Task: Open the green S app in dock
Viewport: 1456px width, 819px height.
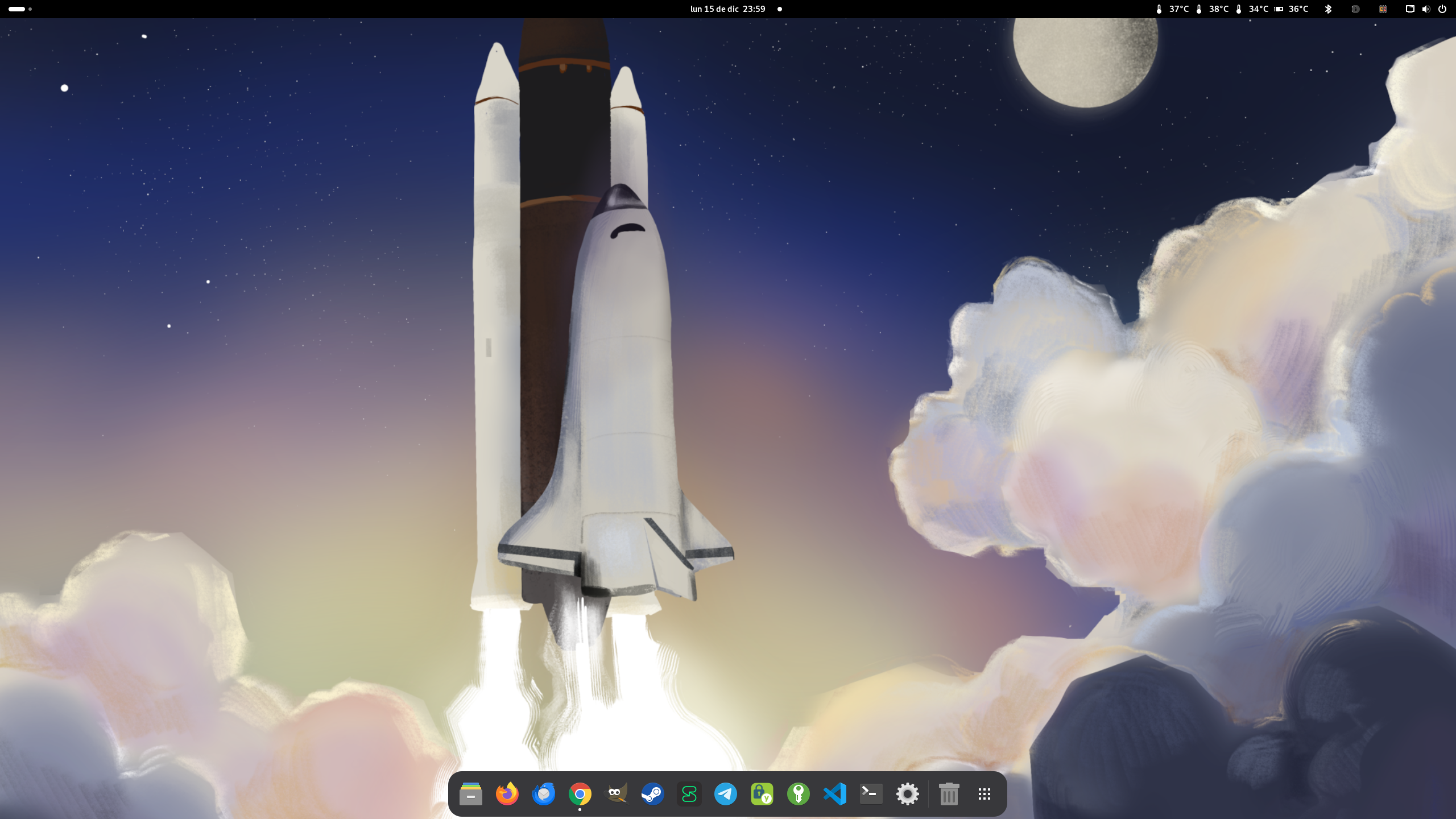Action: pyautogui.click(x=689, y=794)
